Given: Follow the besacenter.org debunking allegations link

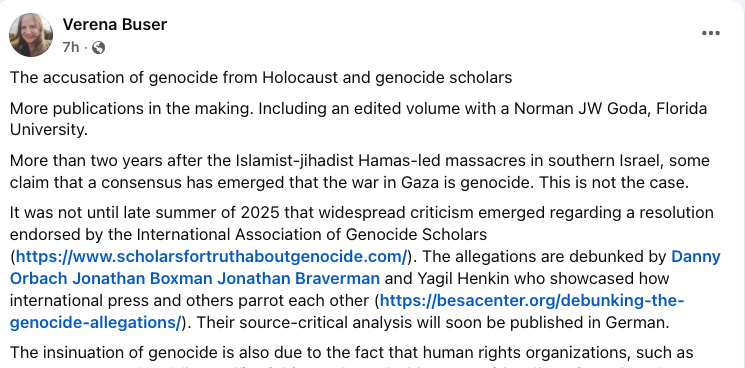Looking at the screenshot, I should pos(347,311).
